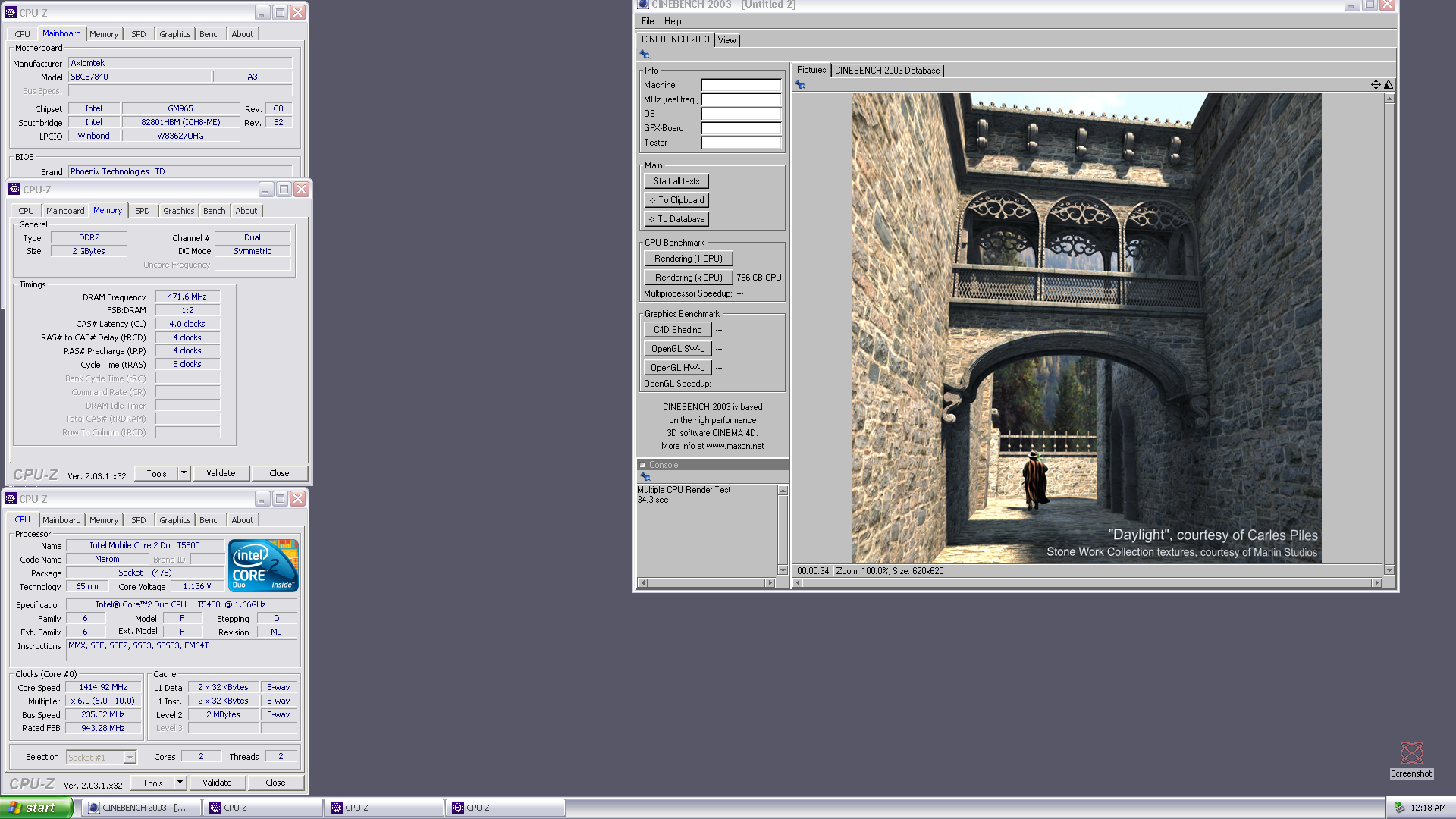
Task: Run Rendering (1 CPU) benchmark
Action: [689, 259]
